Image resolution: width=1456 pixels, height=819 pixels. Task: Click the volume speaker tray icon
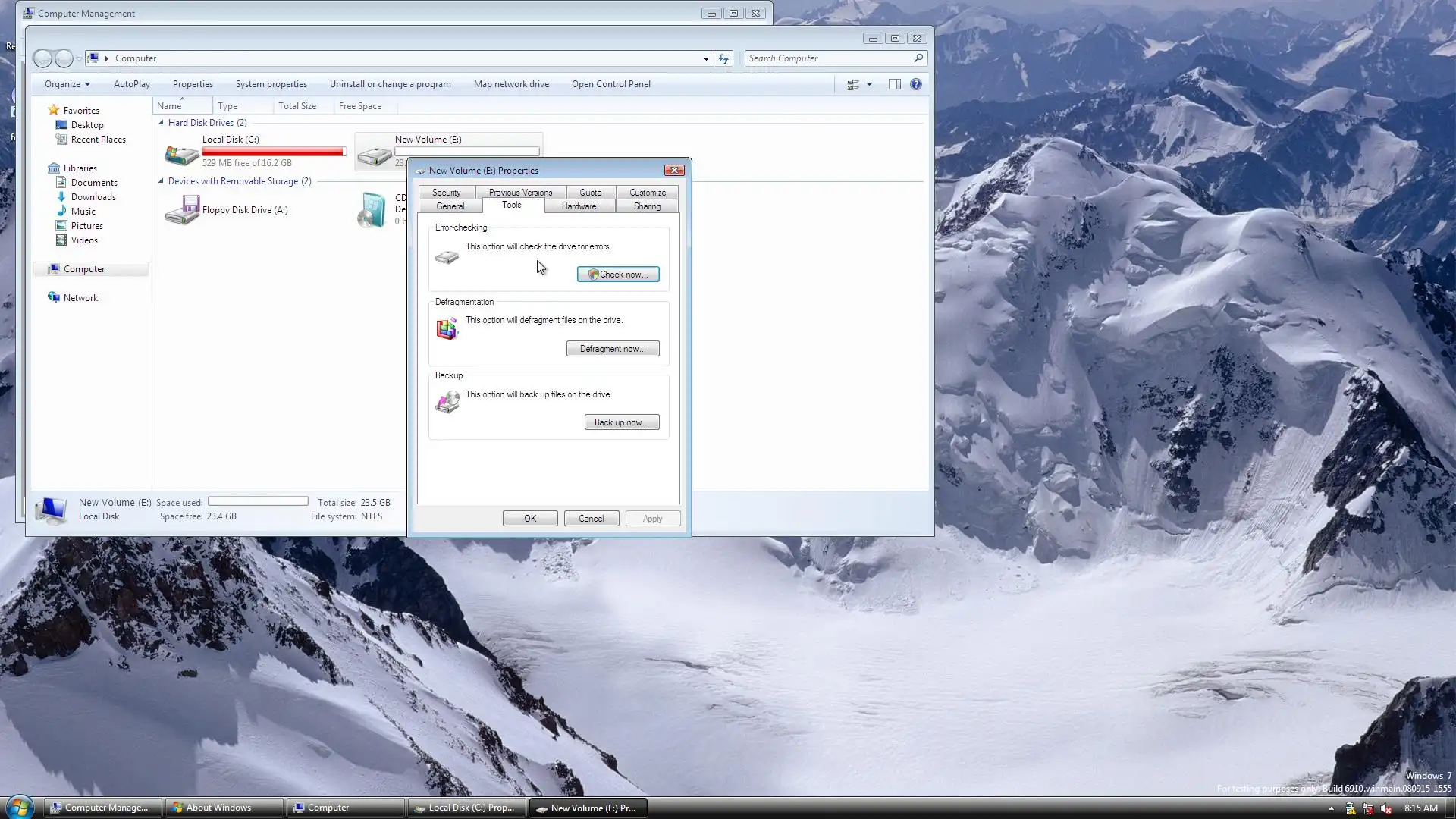(1386, 808)
